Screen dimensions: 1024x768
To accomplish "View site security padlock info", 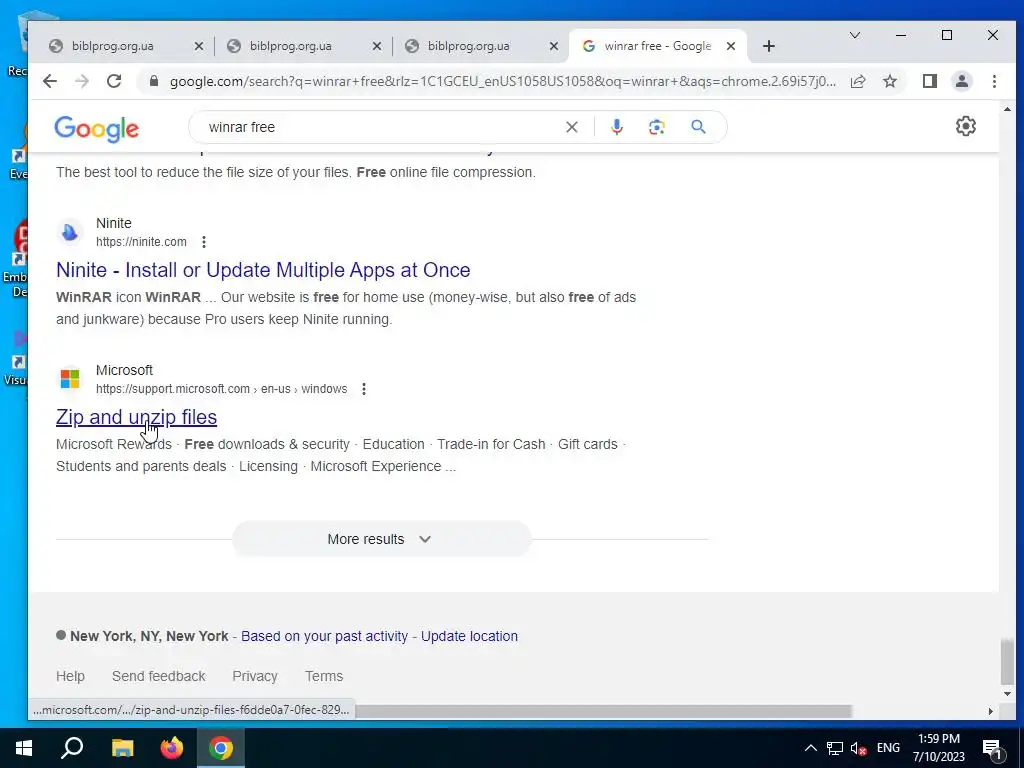I will [153, 82].
